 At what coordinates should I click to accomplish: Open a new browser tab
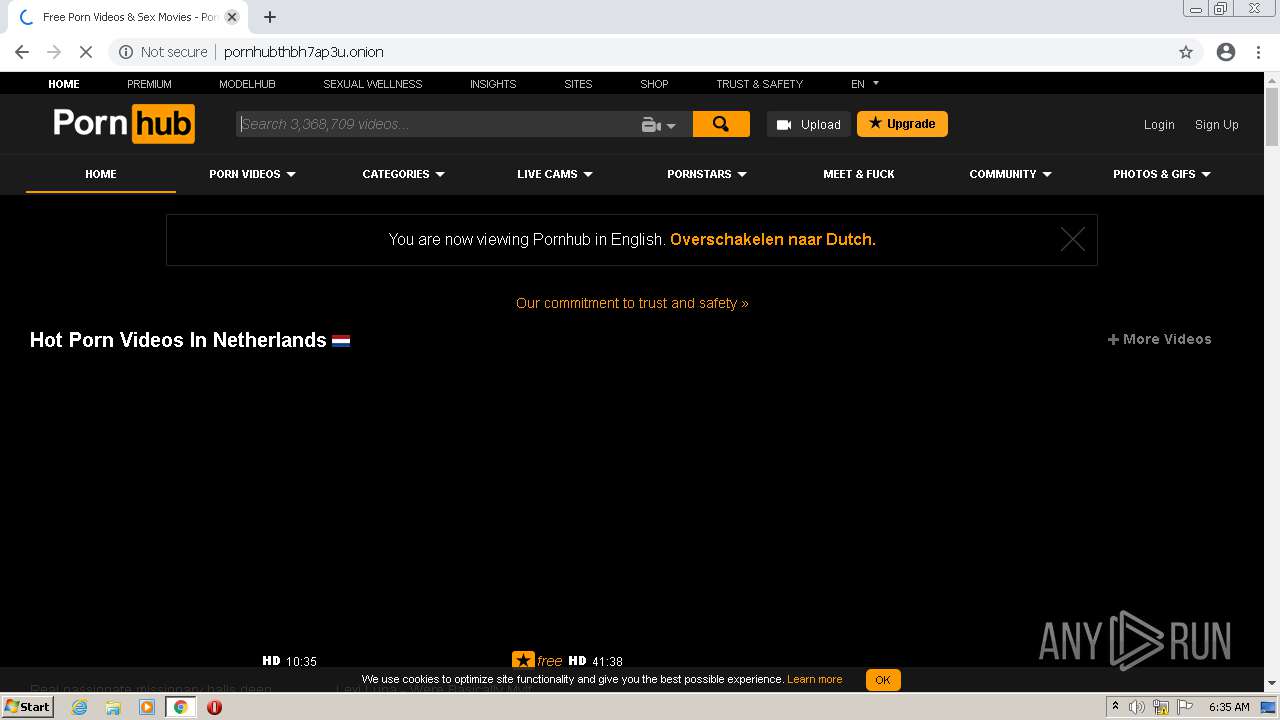click(x=270, y=17)
